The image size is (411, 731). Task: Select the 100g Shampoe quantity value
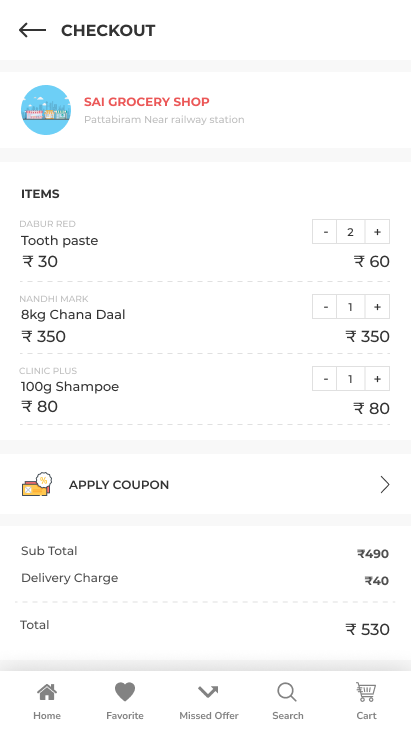pyautogui.click(x=350, y=379)
